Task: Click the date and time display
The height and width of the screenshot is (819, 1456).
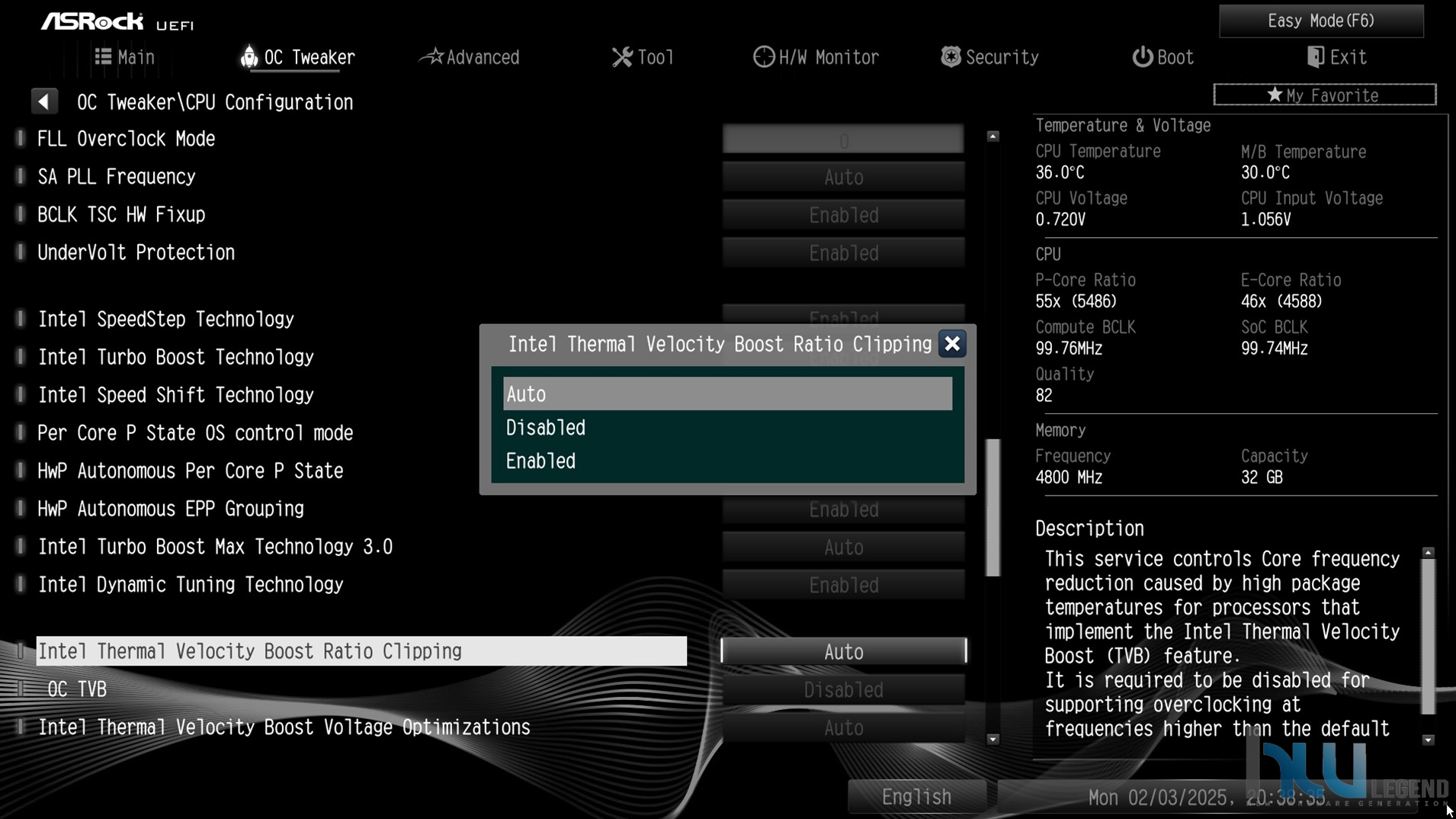Action: (1206, 798)
